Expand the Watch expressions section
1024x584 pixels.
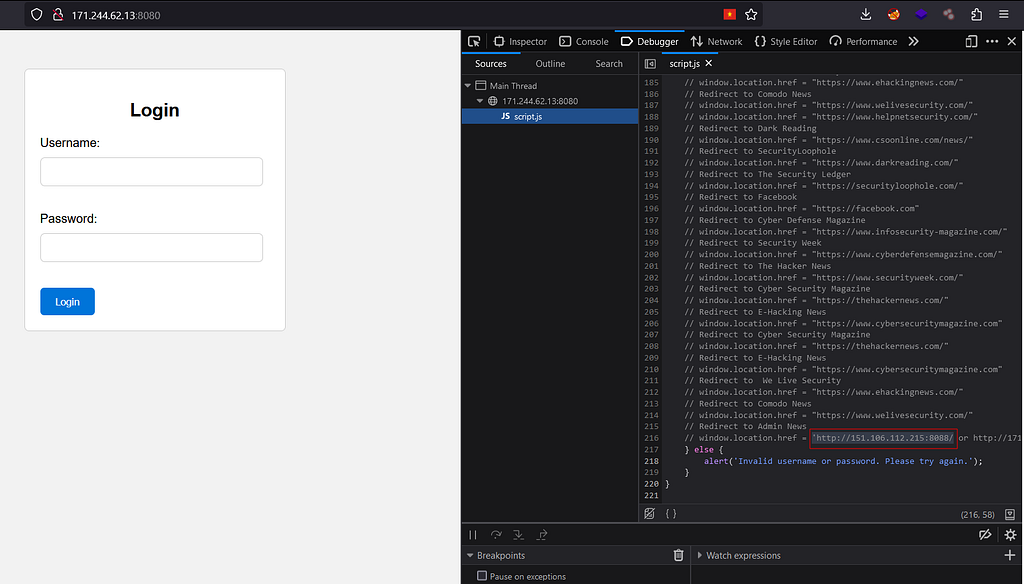coord(699,555)
